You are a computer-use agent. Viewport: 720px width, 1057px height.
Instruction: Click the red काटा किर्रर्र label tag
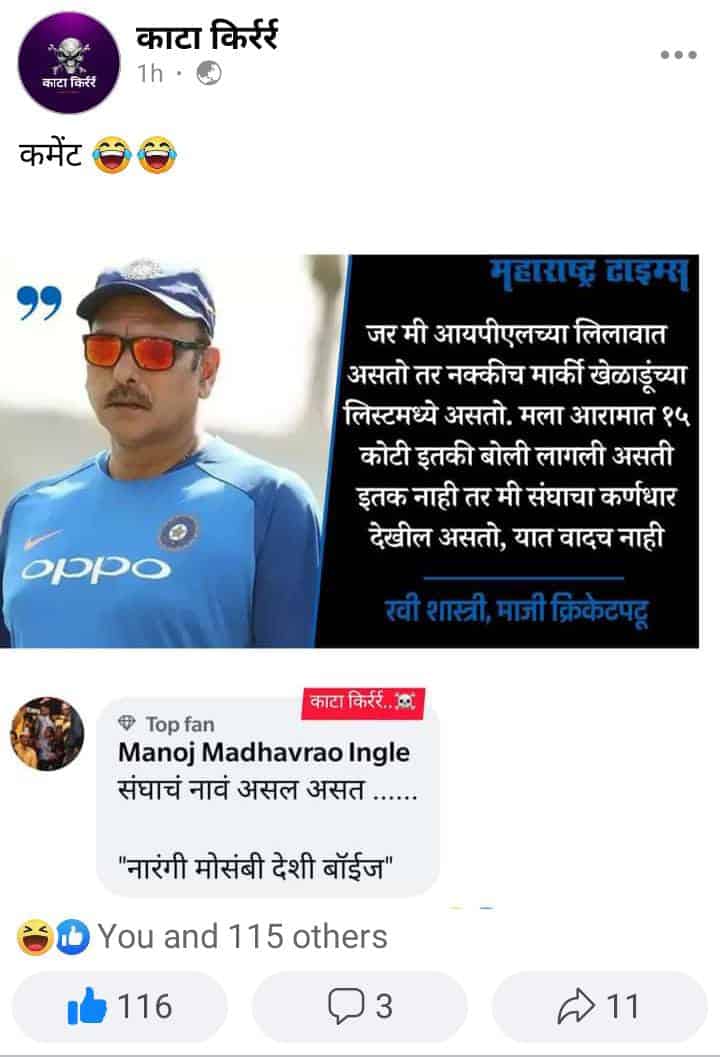coord(363,703)
